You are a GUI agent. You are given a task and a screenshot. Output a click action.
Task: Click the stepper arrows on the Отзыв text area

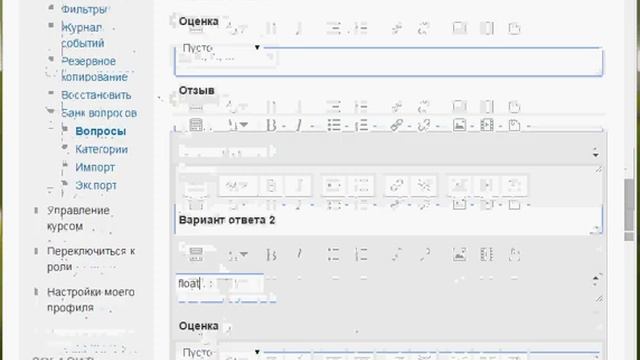596,152
